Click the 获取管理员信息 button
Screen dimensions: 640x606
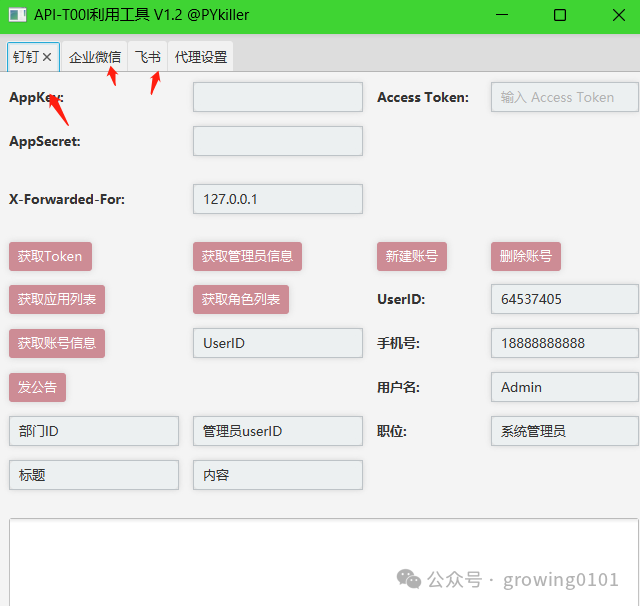point(247,256)
